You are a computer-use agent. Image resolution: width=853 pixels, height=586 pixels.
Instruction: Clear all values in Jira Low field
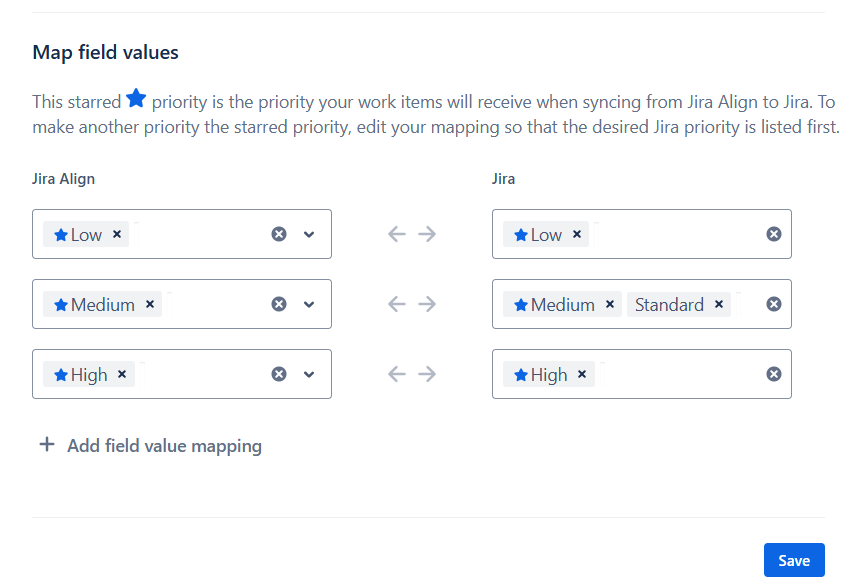[773, 234]
